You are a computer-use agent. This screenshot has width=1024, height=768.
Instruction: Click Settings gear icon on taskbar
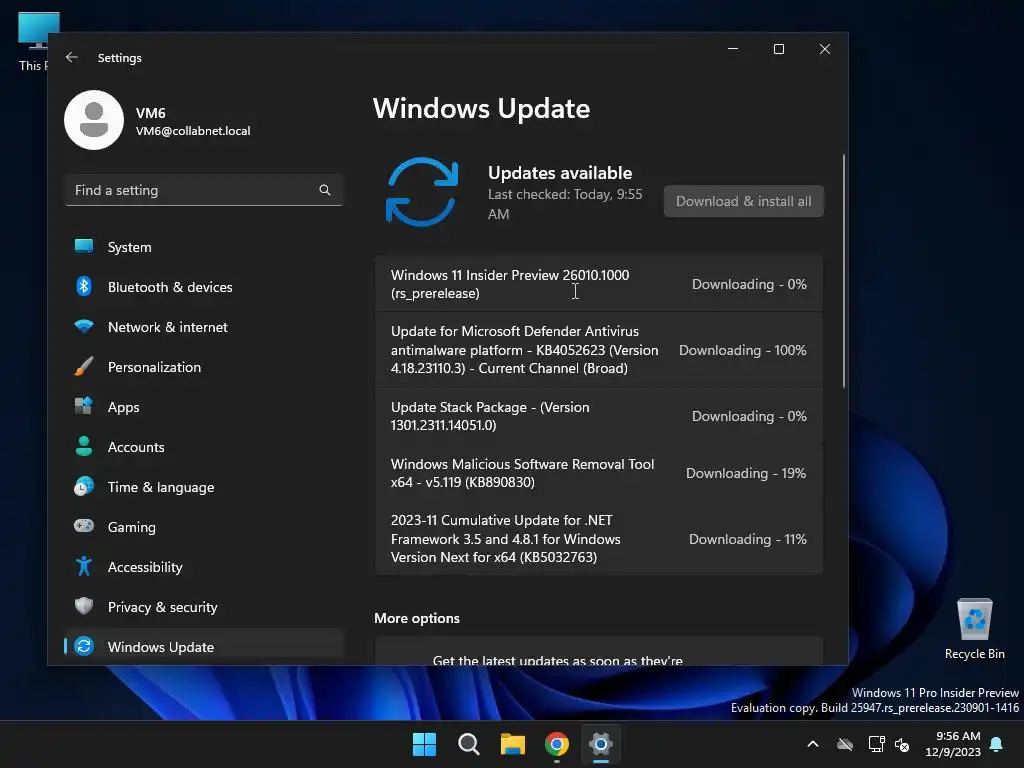[x=601, y=744]
